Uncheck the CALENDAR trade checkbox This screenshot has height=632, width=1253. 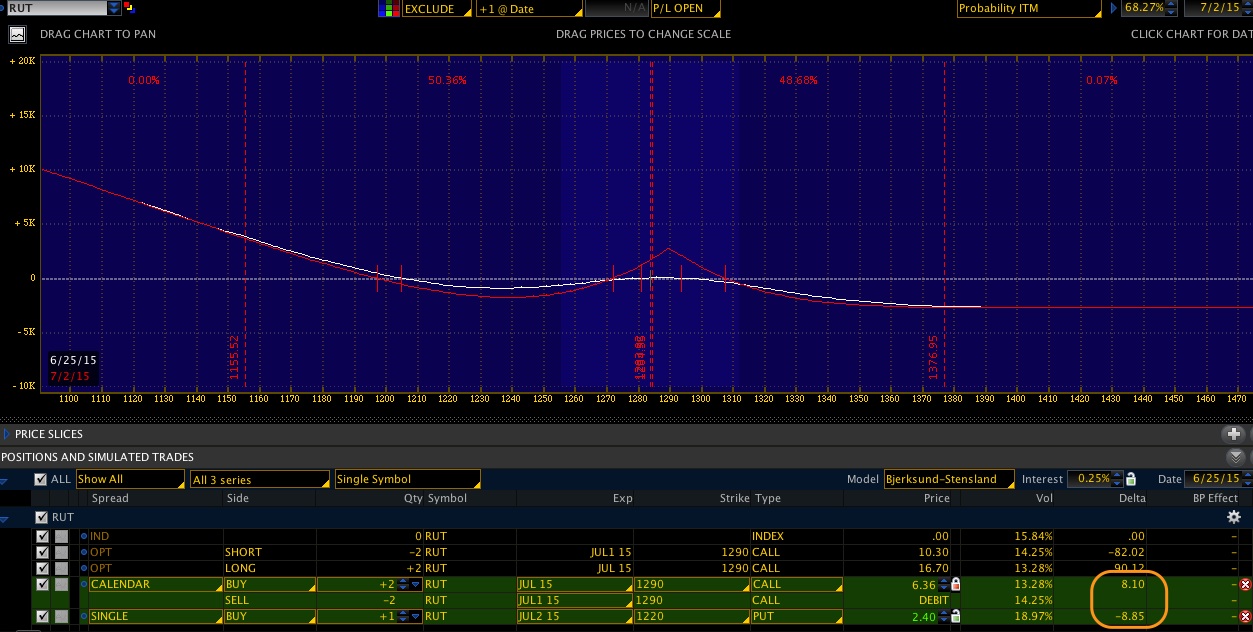pyautogui.click(x=41, y=584)
